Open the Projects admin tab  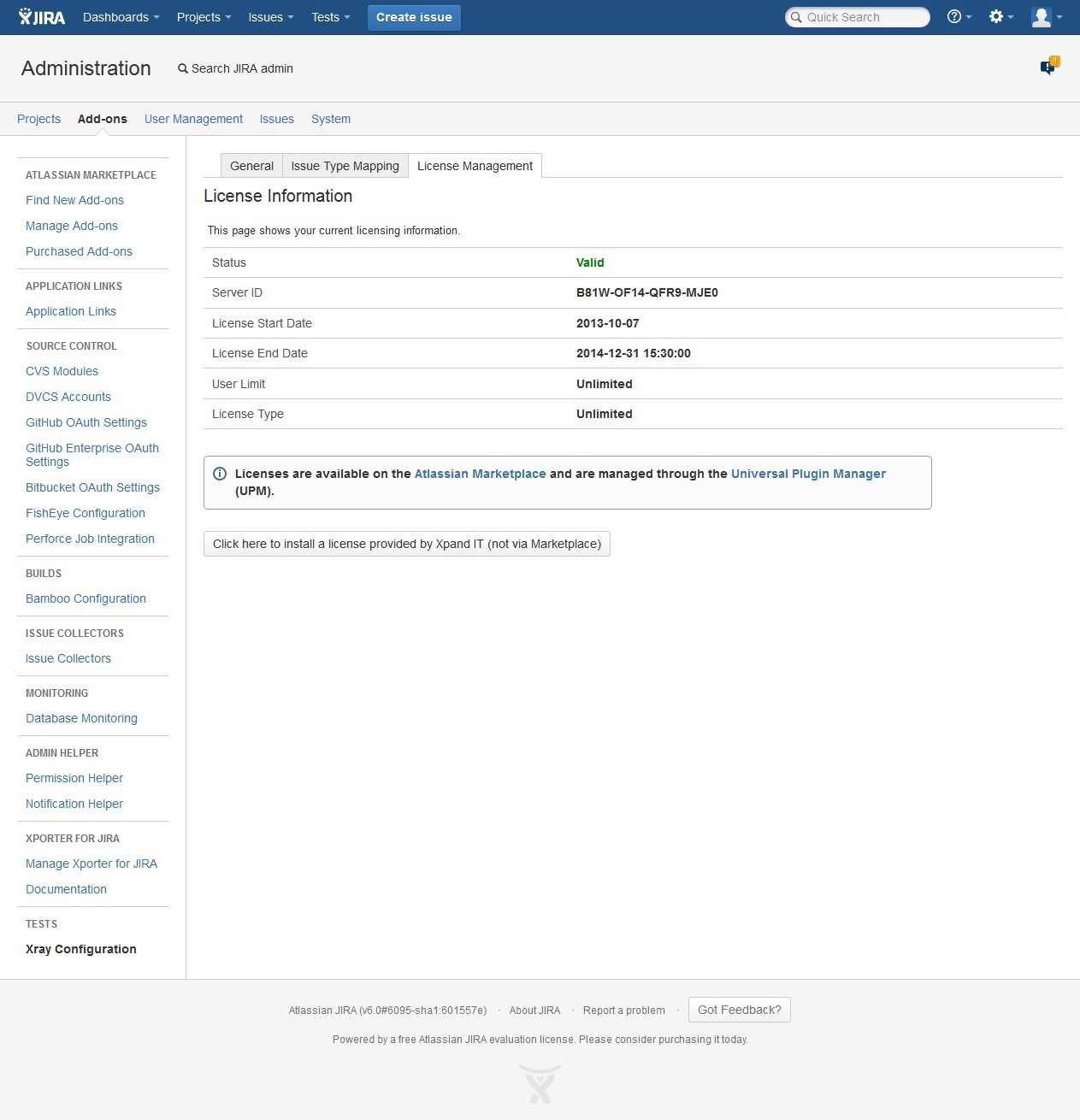tap(38, 119)
